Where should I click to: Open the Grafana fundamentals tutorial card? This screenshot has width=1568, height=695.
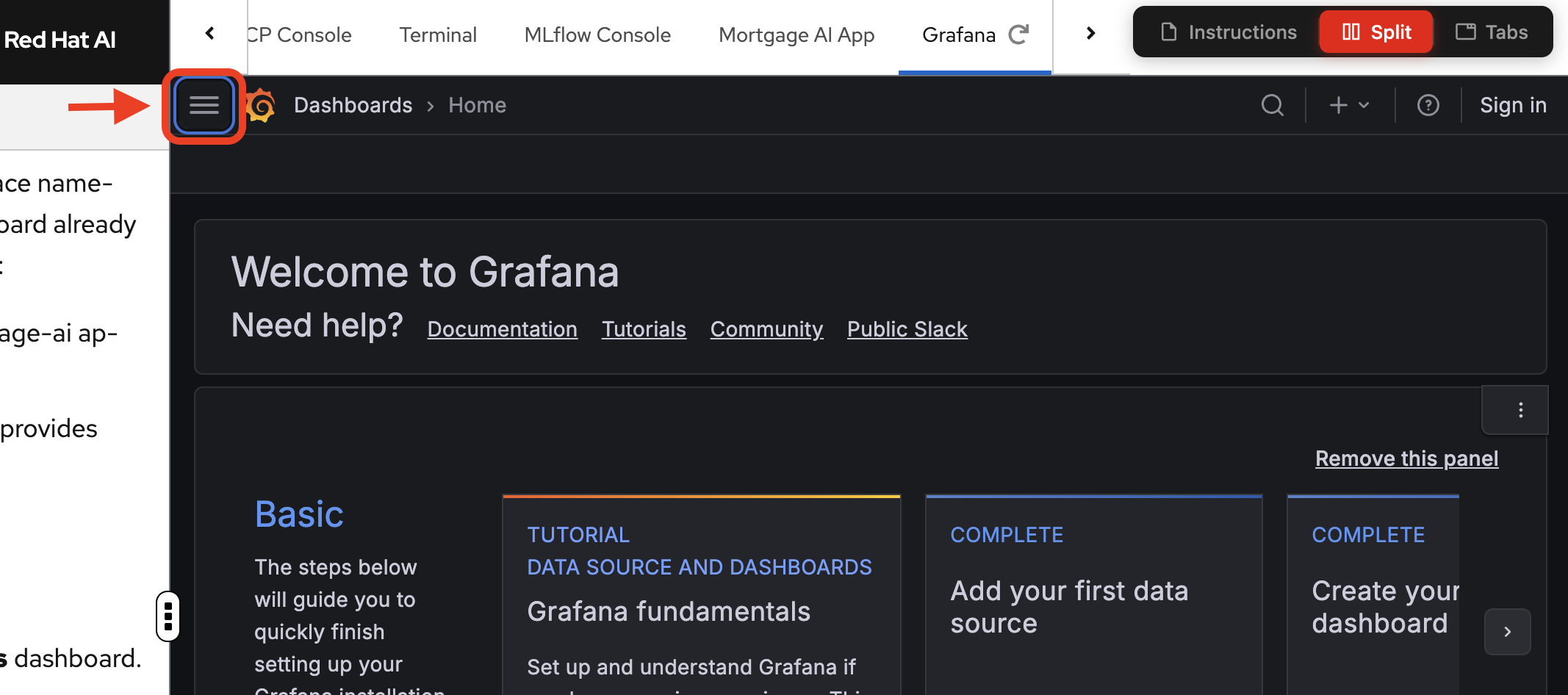click(x=702, y=595)
